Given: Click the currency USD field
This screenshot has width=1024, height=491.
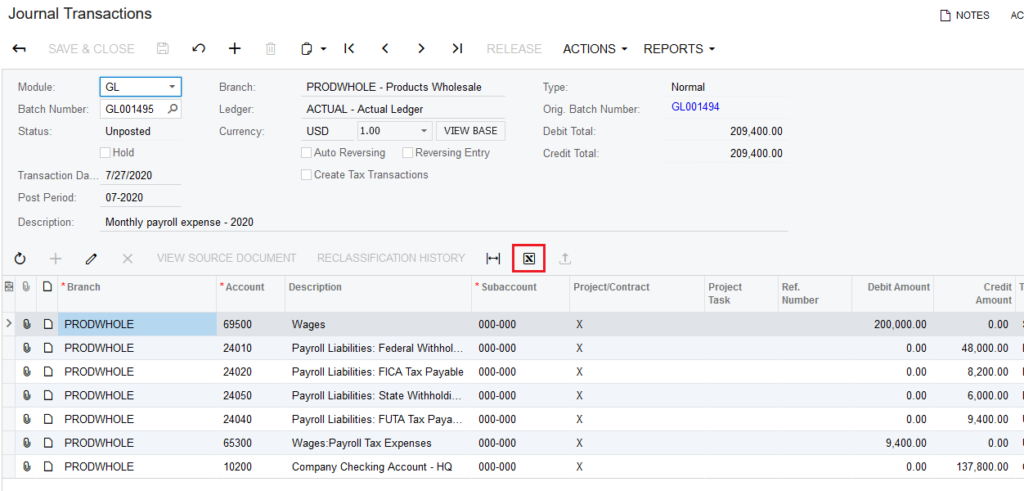Looking at the screenshot, I should tap(327, 131).
